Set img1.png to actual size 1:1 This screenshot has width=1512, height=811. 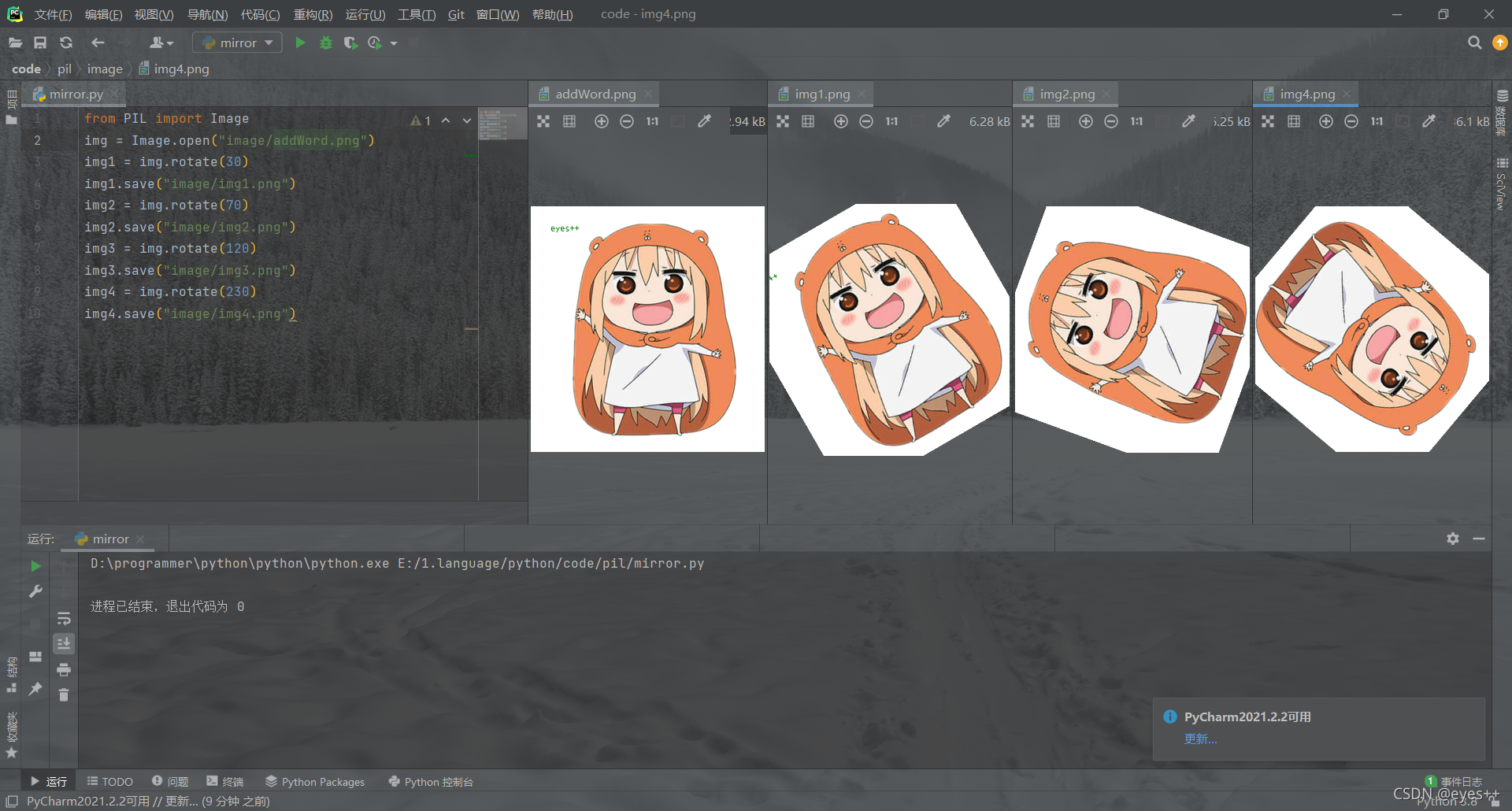(891, 121)
